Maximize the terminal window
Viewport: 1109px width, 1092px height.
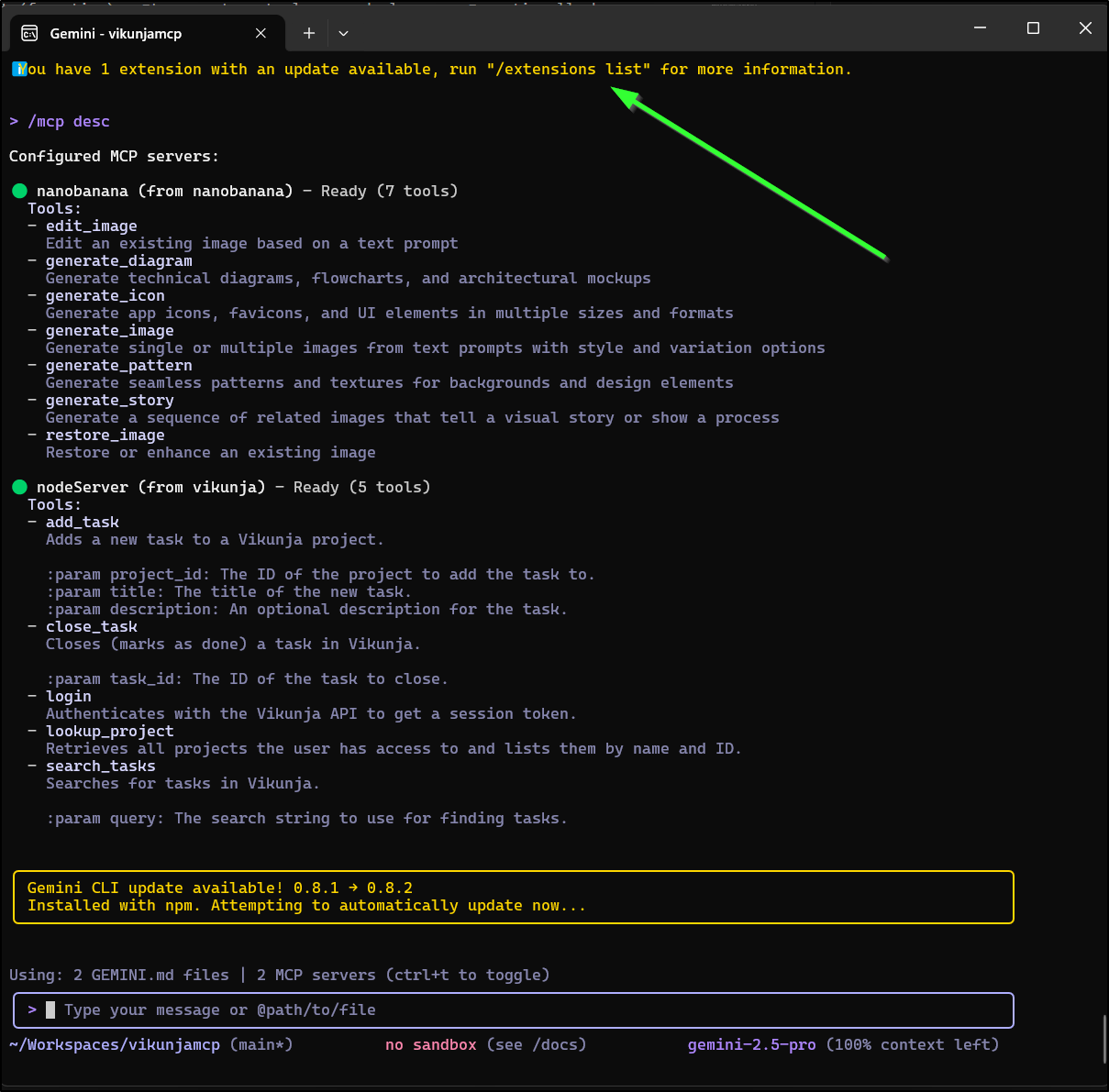pyautogui.click(x=1033, y=28)
